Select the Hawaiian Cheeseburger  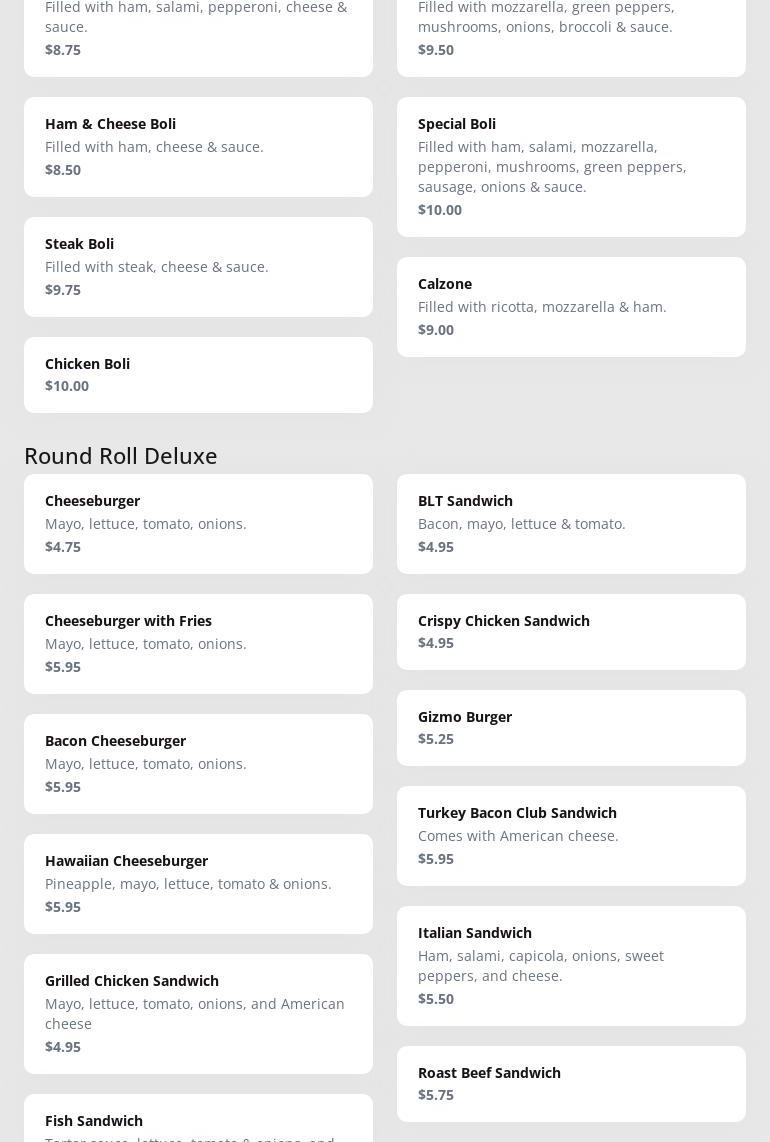(x=198, y=884)
